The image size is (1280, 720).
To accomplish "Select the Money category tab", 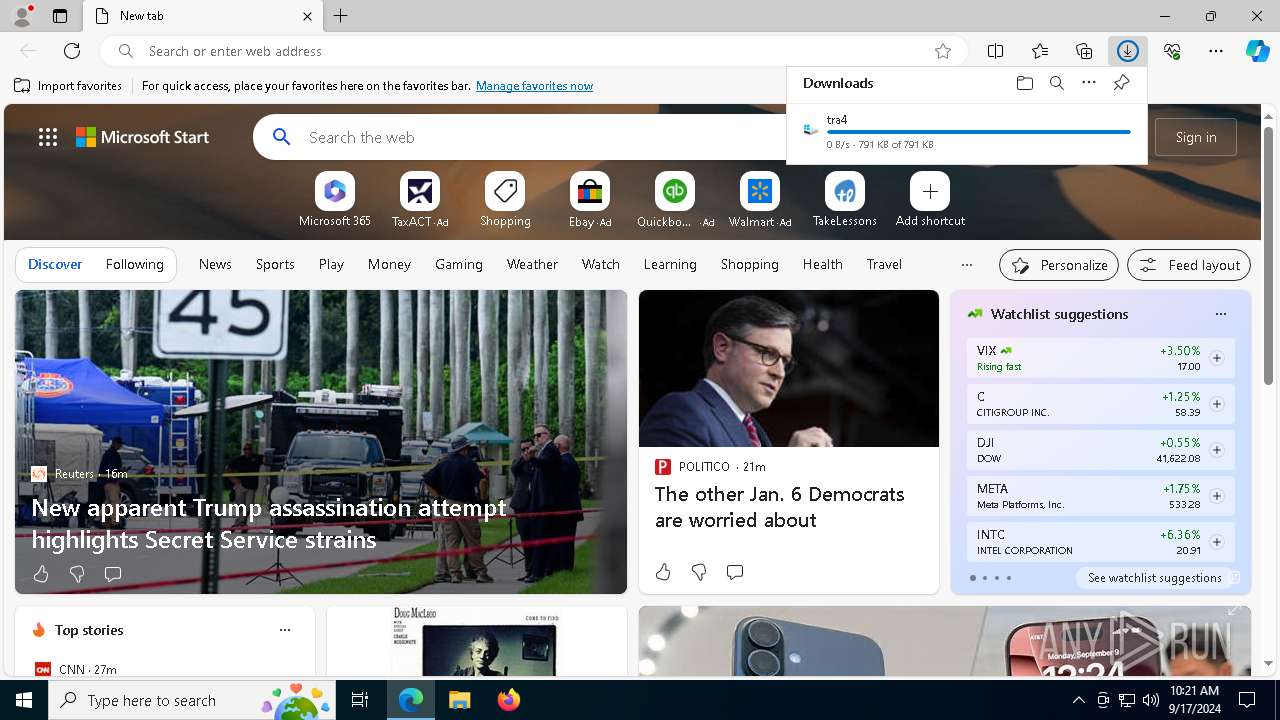I will (x=389, y=264).
